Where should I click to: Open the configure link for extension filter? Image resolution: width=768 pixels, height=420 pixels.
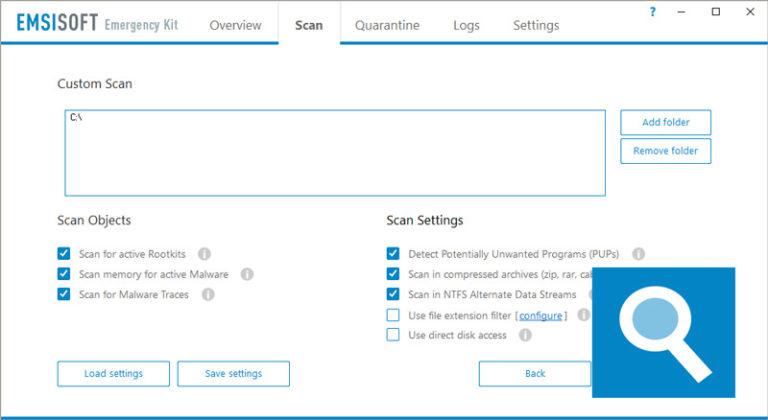coord(540,316)
